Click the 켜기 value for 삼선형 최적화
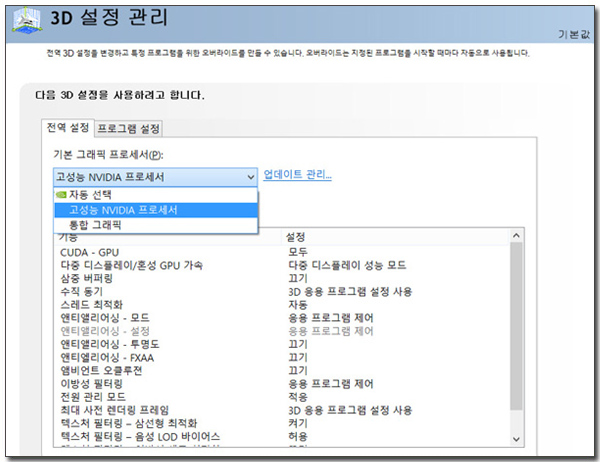600x462 pixels. (x=298, y=423)
